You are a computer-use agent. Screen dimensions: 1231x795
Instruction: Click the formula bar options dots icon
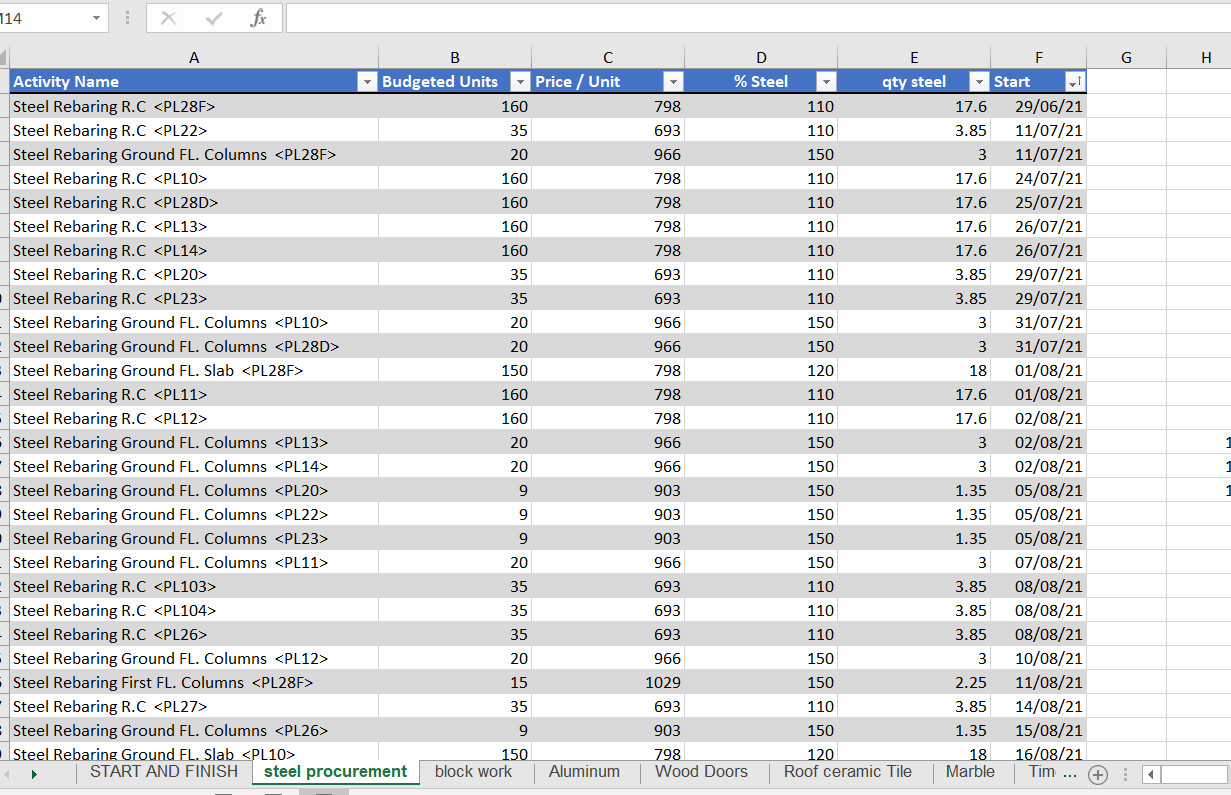click(x=128, y=18)
